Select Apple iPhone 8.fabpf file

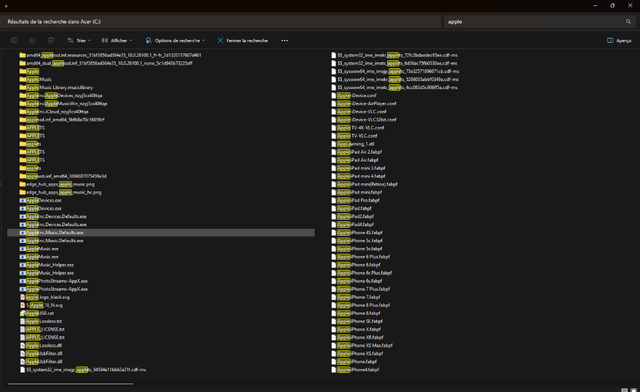(356, 313)
